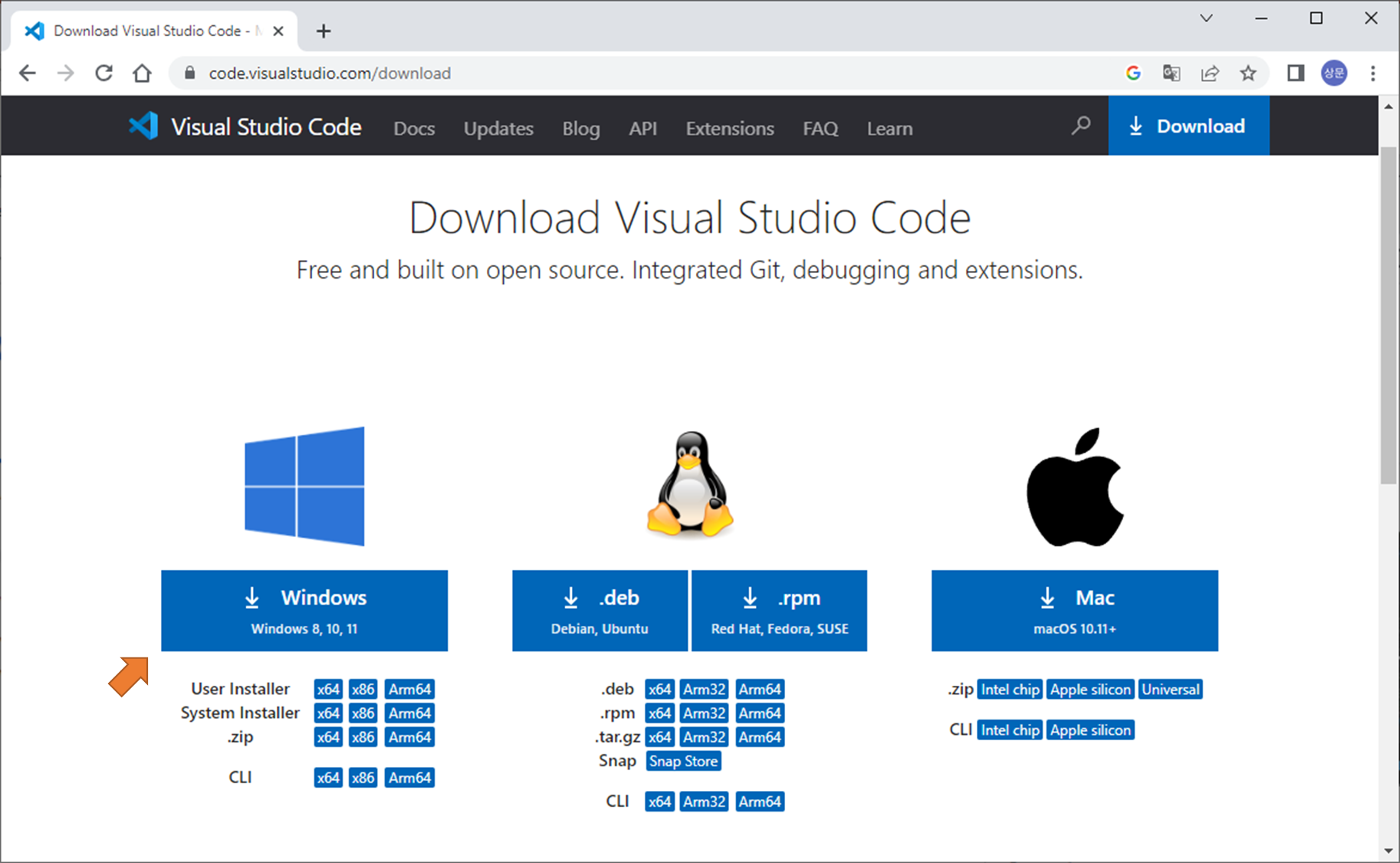Open the Extensions menu item
1400x863 pixels.
tap(730, 128)
